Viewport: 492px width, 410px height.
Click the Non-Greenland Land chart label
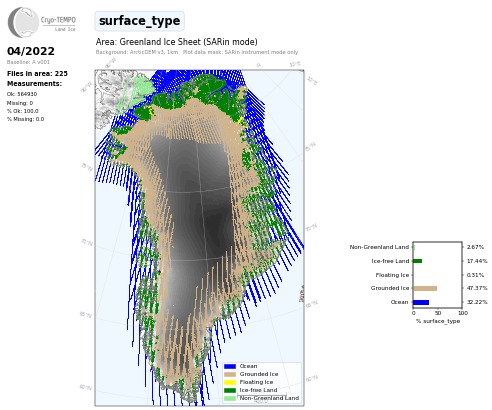(379, 247)
